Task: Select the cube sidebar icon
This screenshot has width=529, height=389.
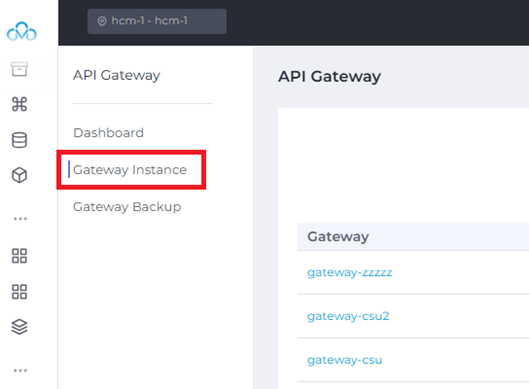Action: [19, 175]
